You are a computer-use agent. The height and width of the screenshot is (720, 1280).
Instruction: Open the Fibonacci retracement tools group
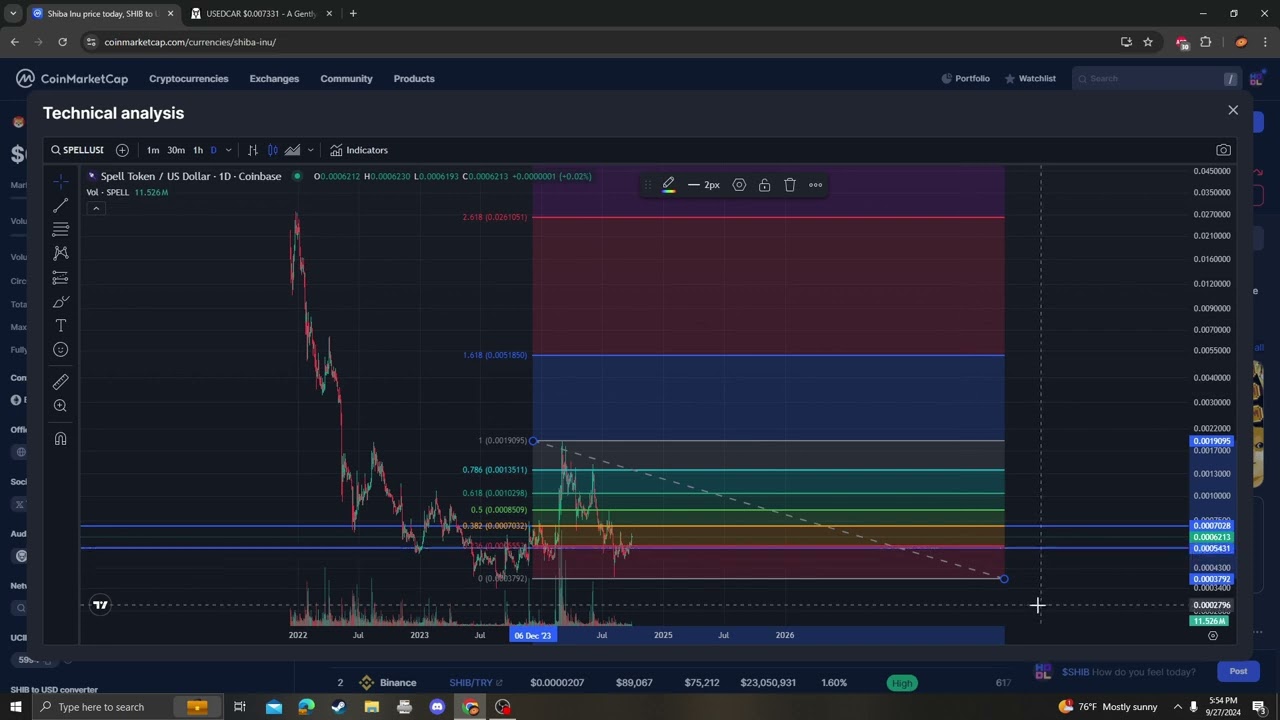(x=60, y=229)
